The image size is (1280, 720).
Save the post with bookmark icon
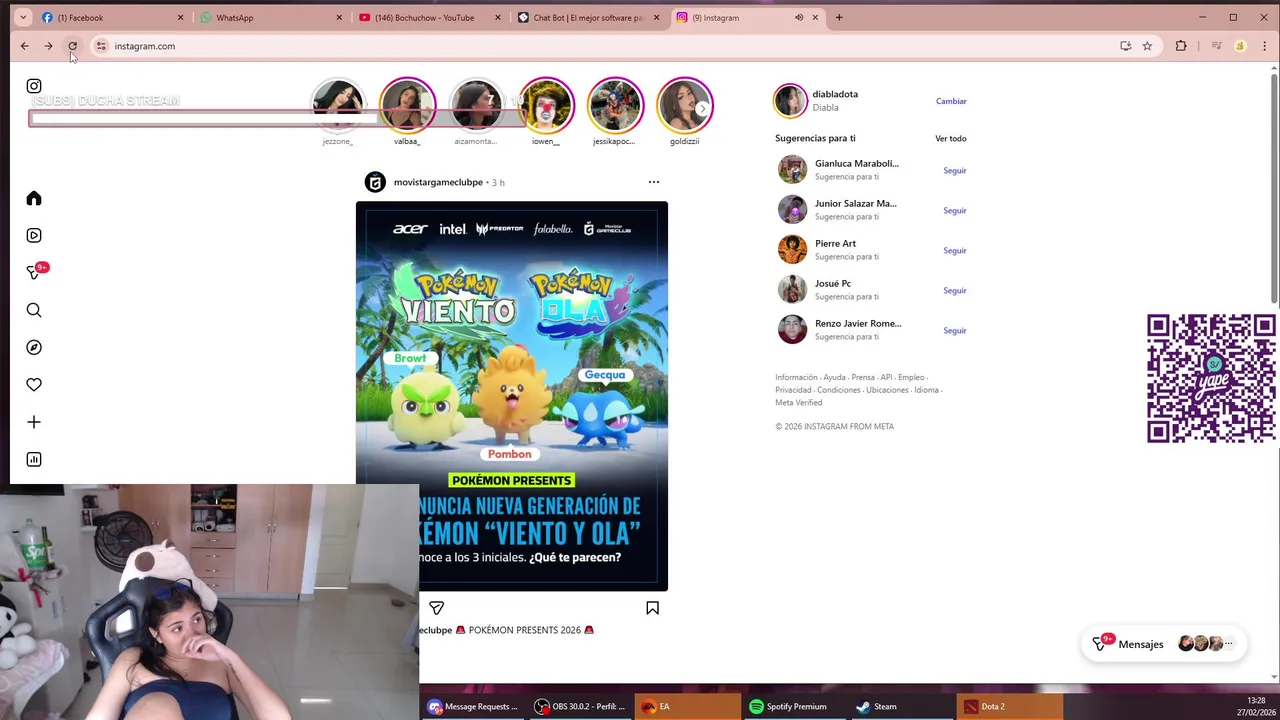(x=652, y=608)
